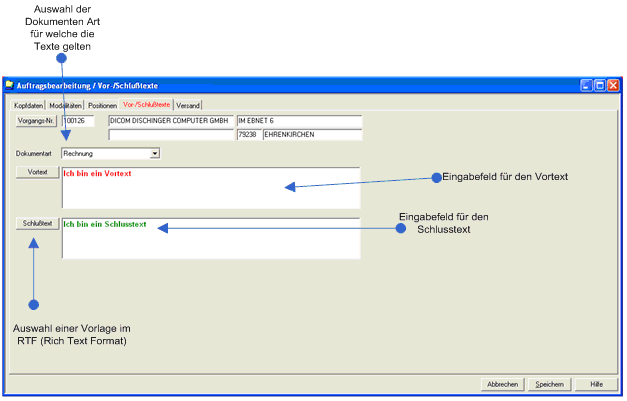Image resolution: width=627 pixels, height=401 pixels.
Task: Open Hilfe button
Action: 596,384
